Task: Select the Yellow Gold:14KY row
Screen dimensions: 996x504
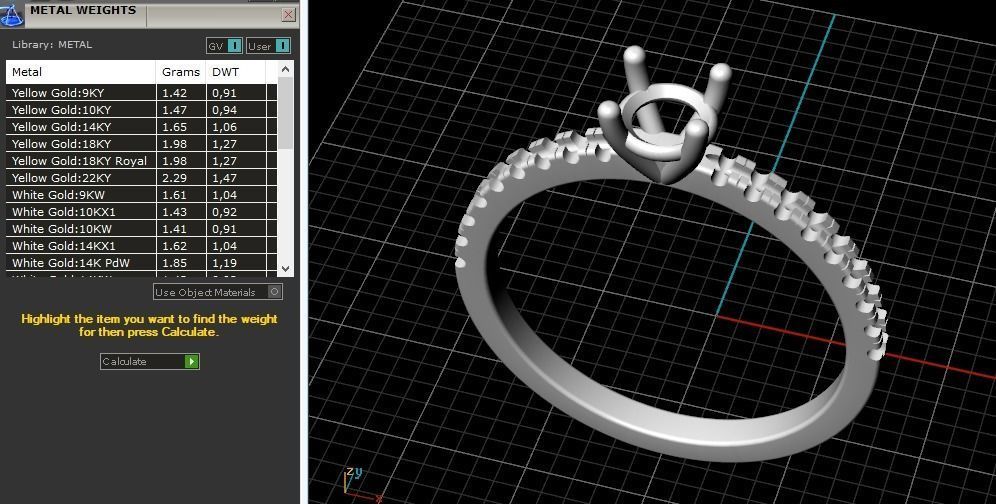Action: pos(142,126)
